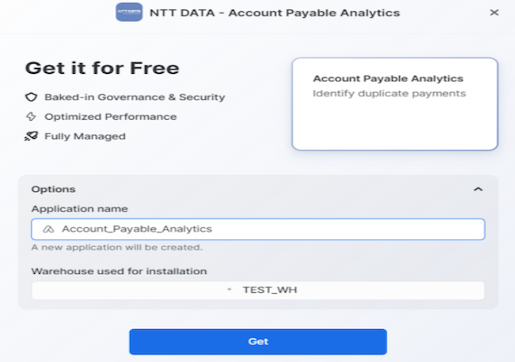Click the Get it for Free heading
Viewport: 515px width, 362px height.
click(102, 68)
